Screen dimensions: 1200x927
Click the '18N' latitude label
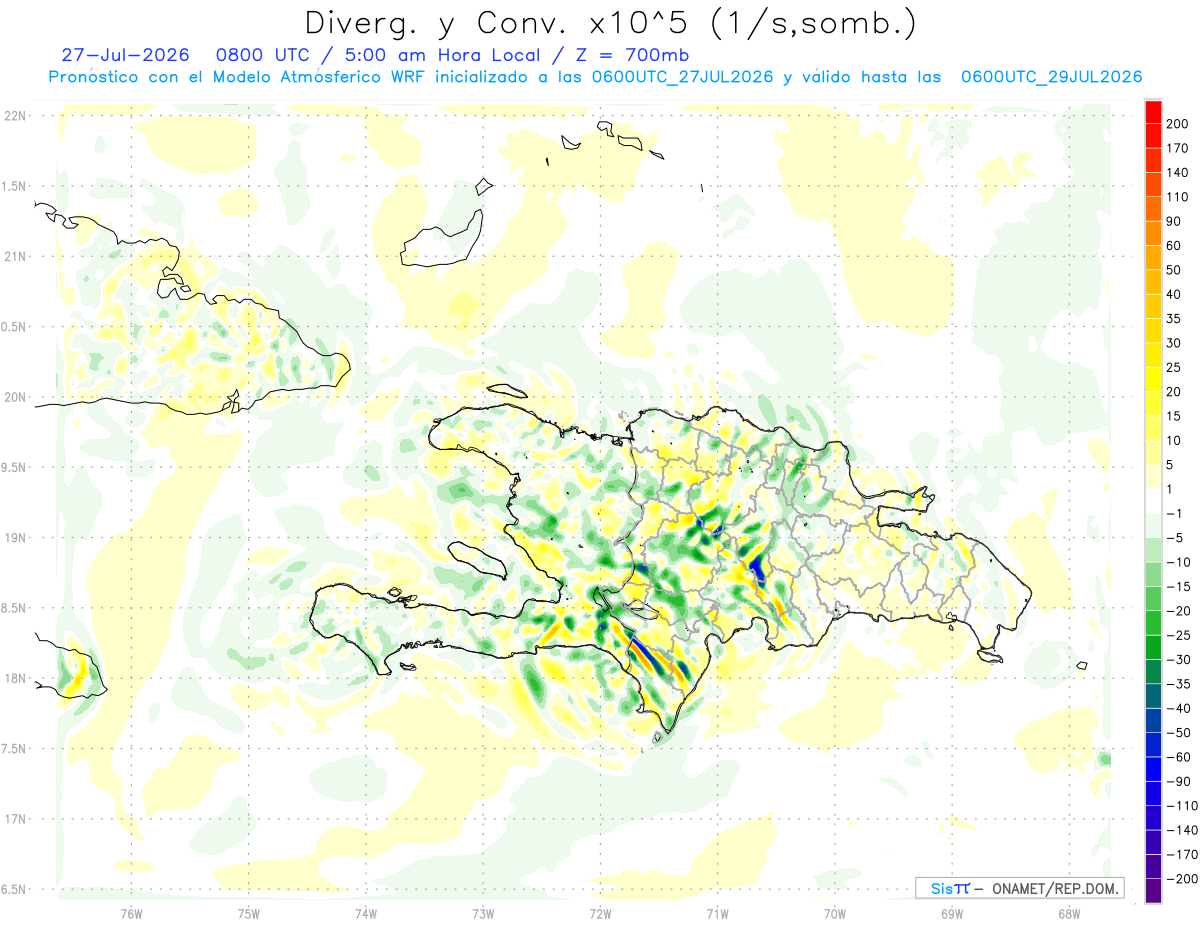tap(15, 678)
